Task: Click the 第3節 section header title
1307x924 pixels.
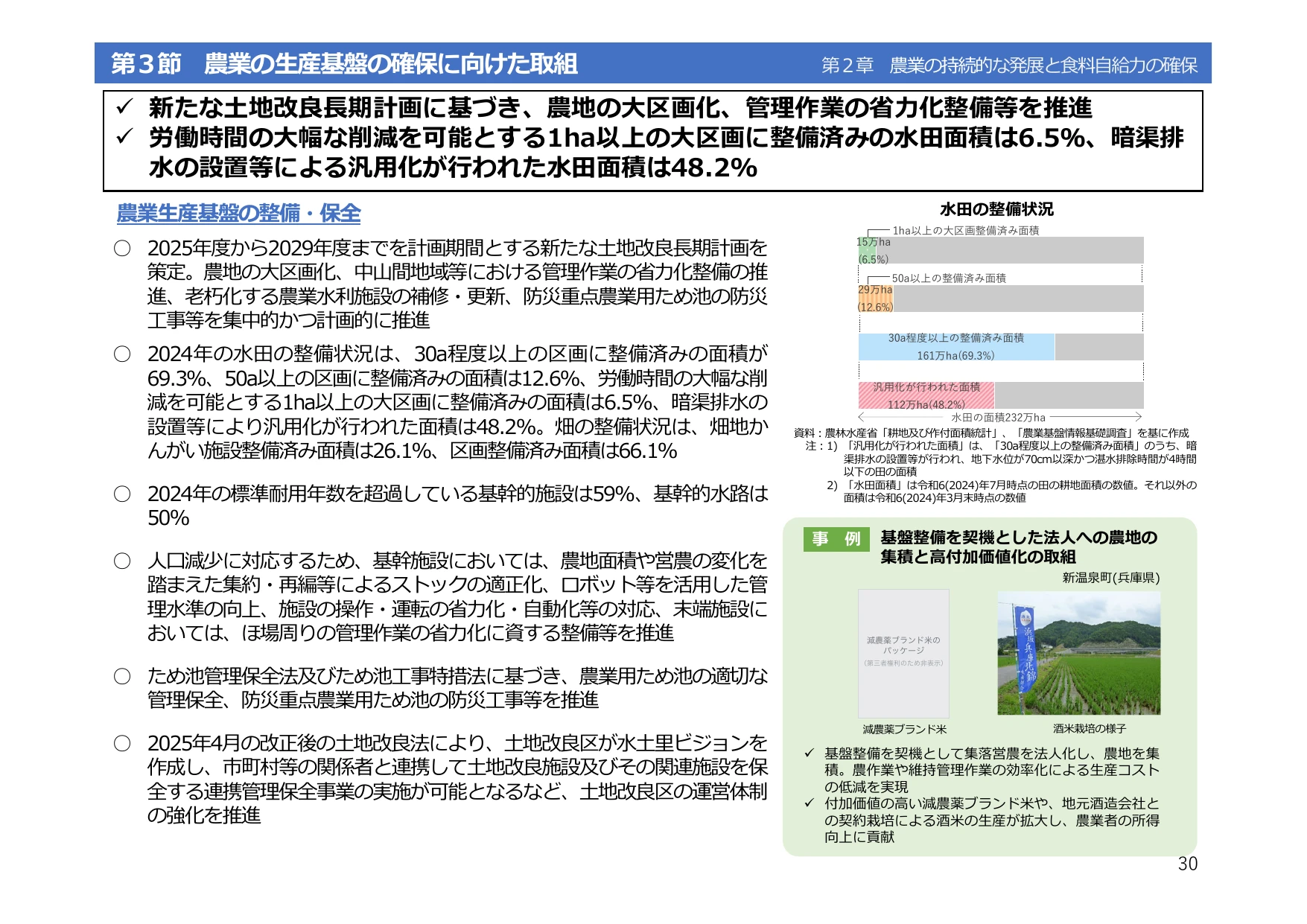Action: tap(344, 64)
